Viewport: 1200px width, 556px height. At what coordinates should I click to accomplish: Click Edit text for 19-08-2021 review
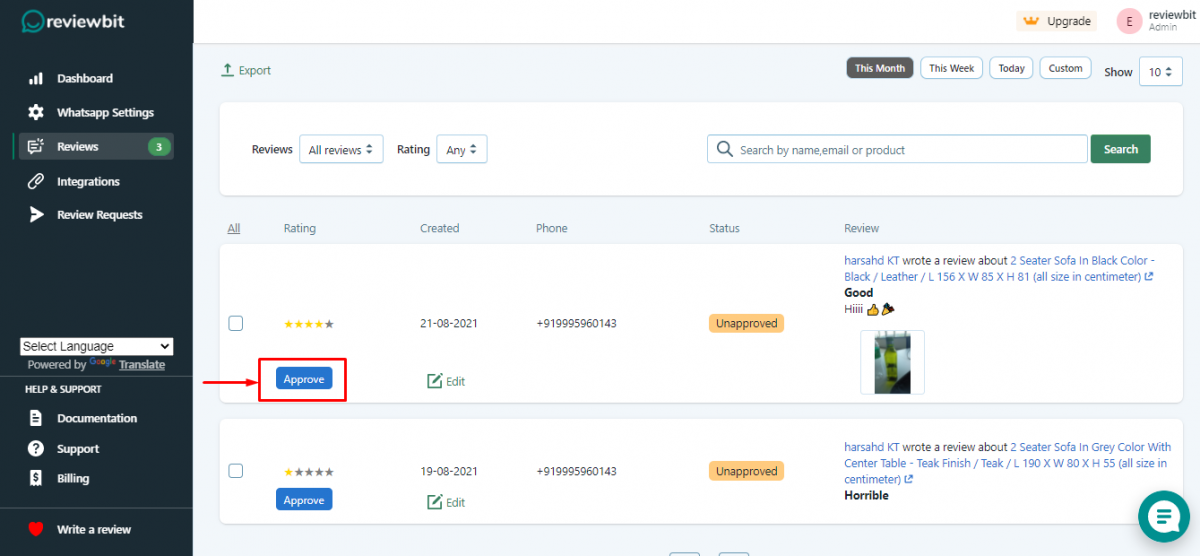tap(456, 503)
